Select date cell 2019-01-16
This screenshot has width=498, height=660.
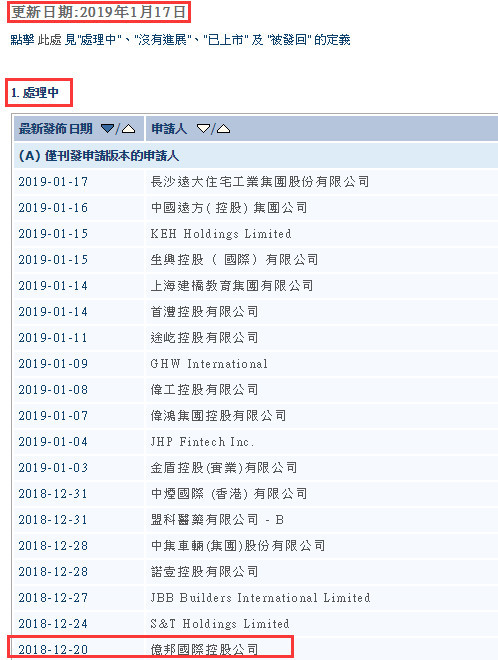53,208
